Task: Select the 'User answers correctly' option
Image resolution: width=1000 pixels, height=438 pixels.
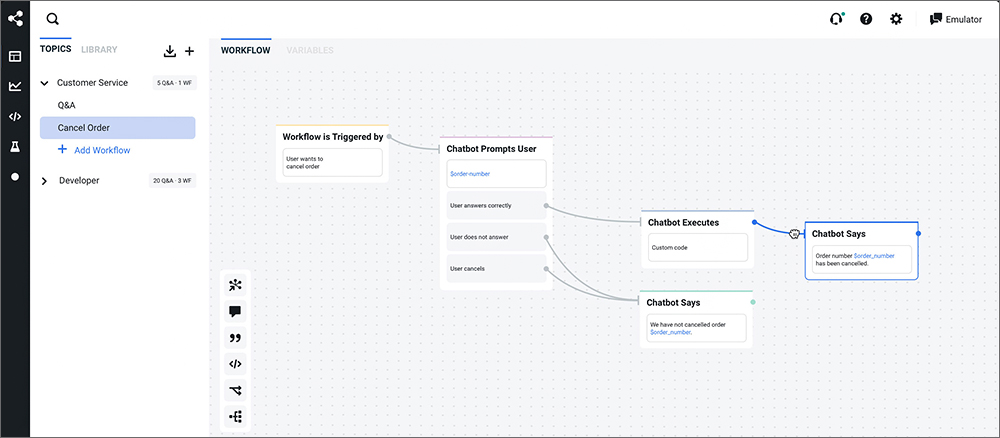Action: [x=496, y=205]
